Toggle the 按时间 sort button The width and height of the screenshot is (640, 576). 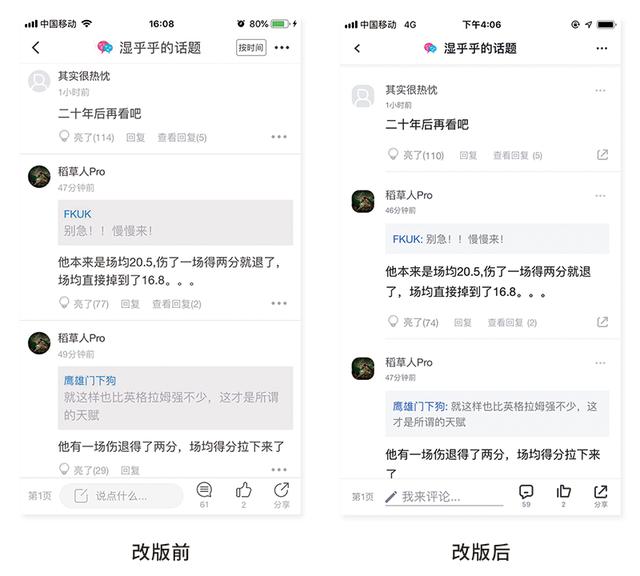point(251,48)
